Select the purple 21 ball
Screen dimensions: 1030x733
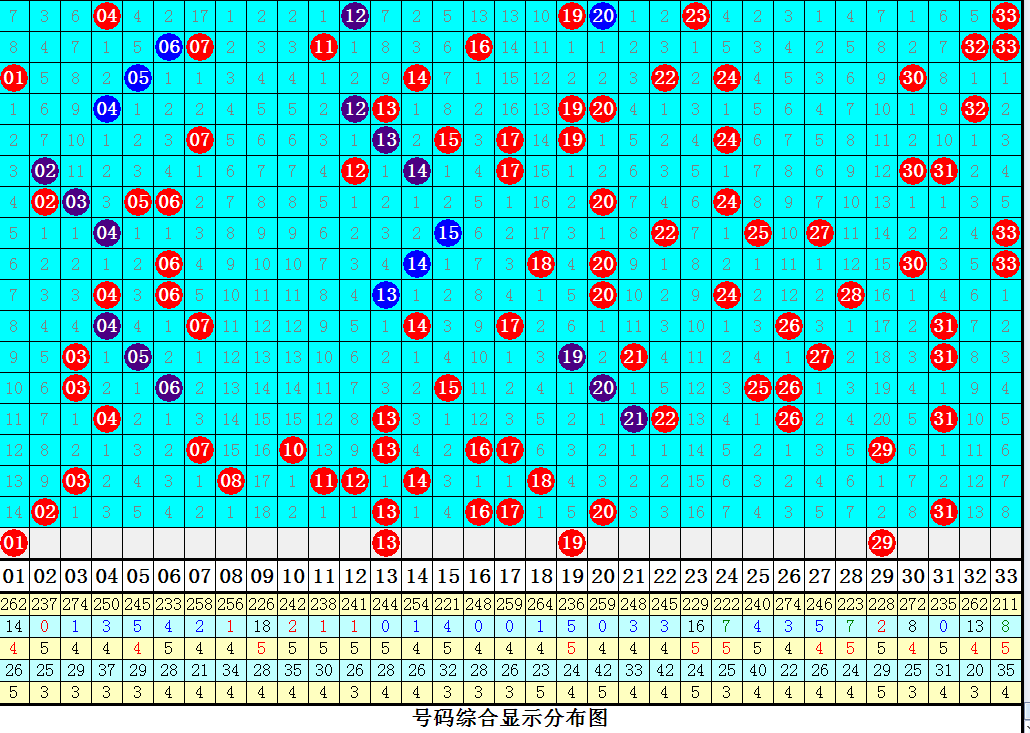[634, 419]
